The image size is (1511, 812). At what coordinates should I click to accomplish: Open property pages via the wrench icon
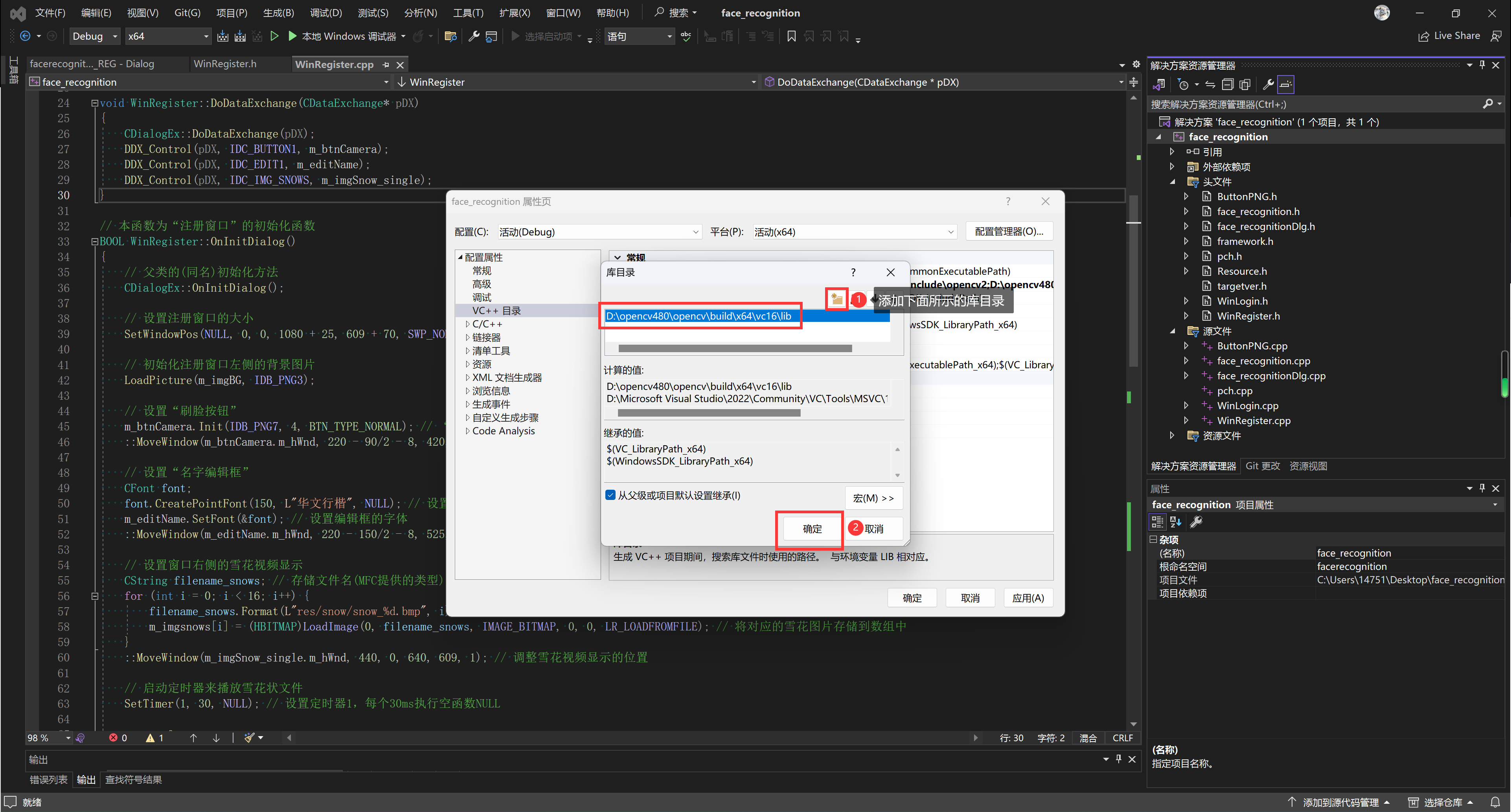1197,522
